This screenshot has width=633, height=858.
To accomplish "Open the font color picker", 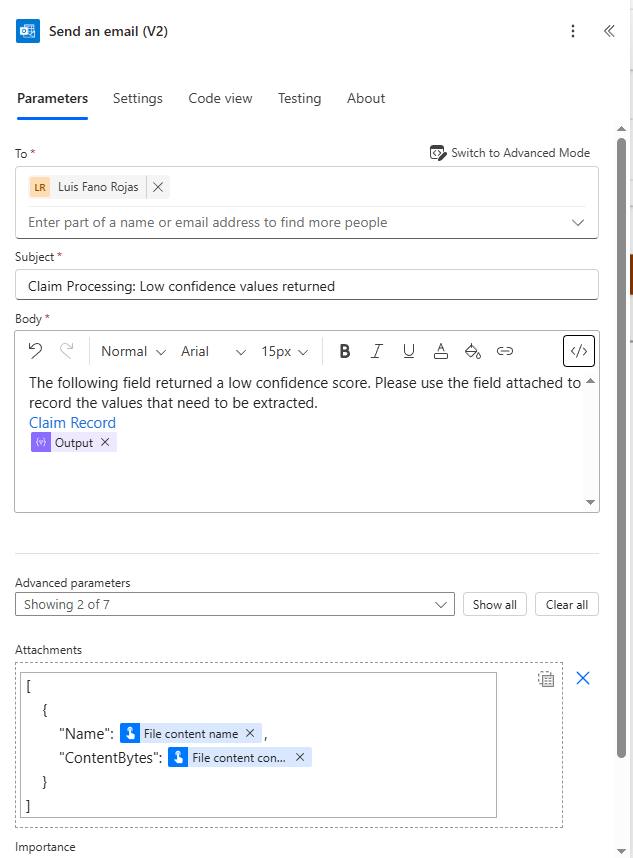I will [441, 351].
